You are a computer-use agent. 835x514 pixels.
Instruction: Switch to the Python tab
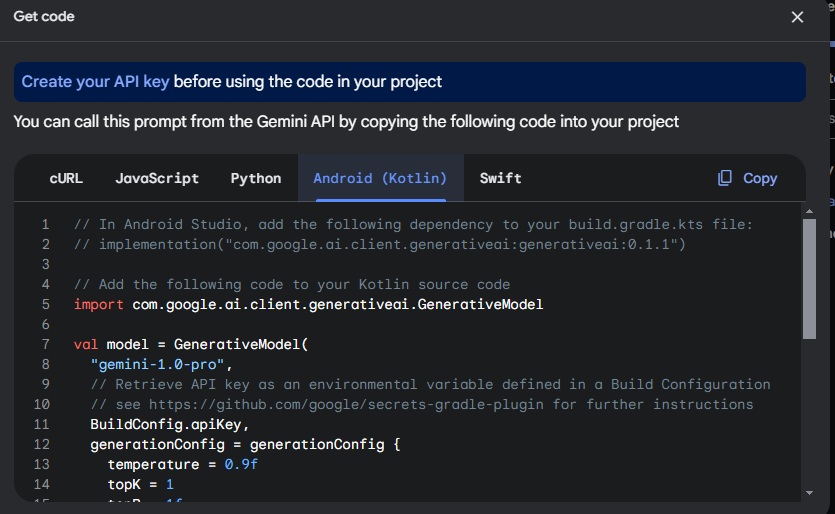point(256,178)
